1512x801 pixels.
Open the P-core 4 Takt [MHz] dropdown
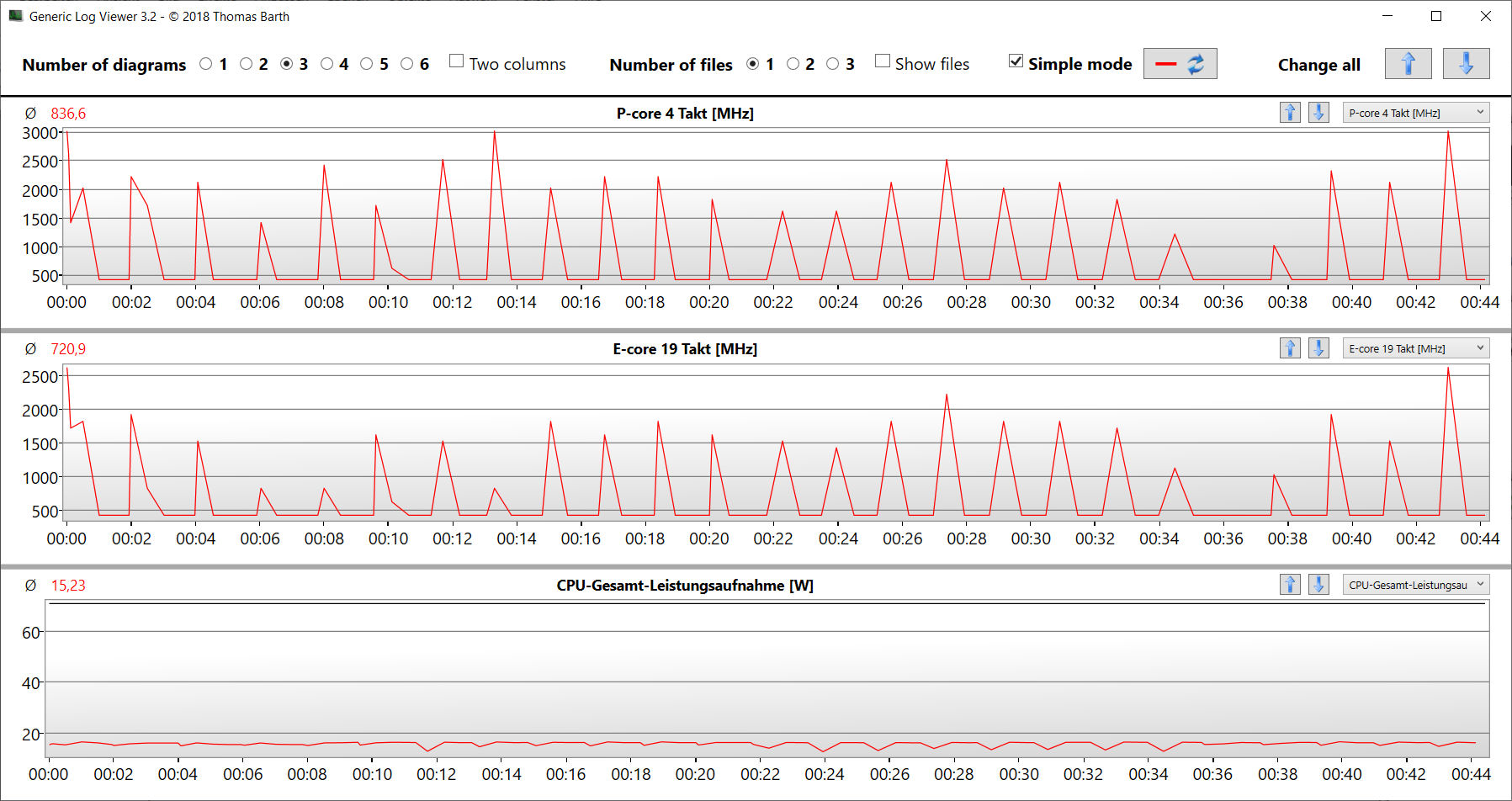point(1416,113)
